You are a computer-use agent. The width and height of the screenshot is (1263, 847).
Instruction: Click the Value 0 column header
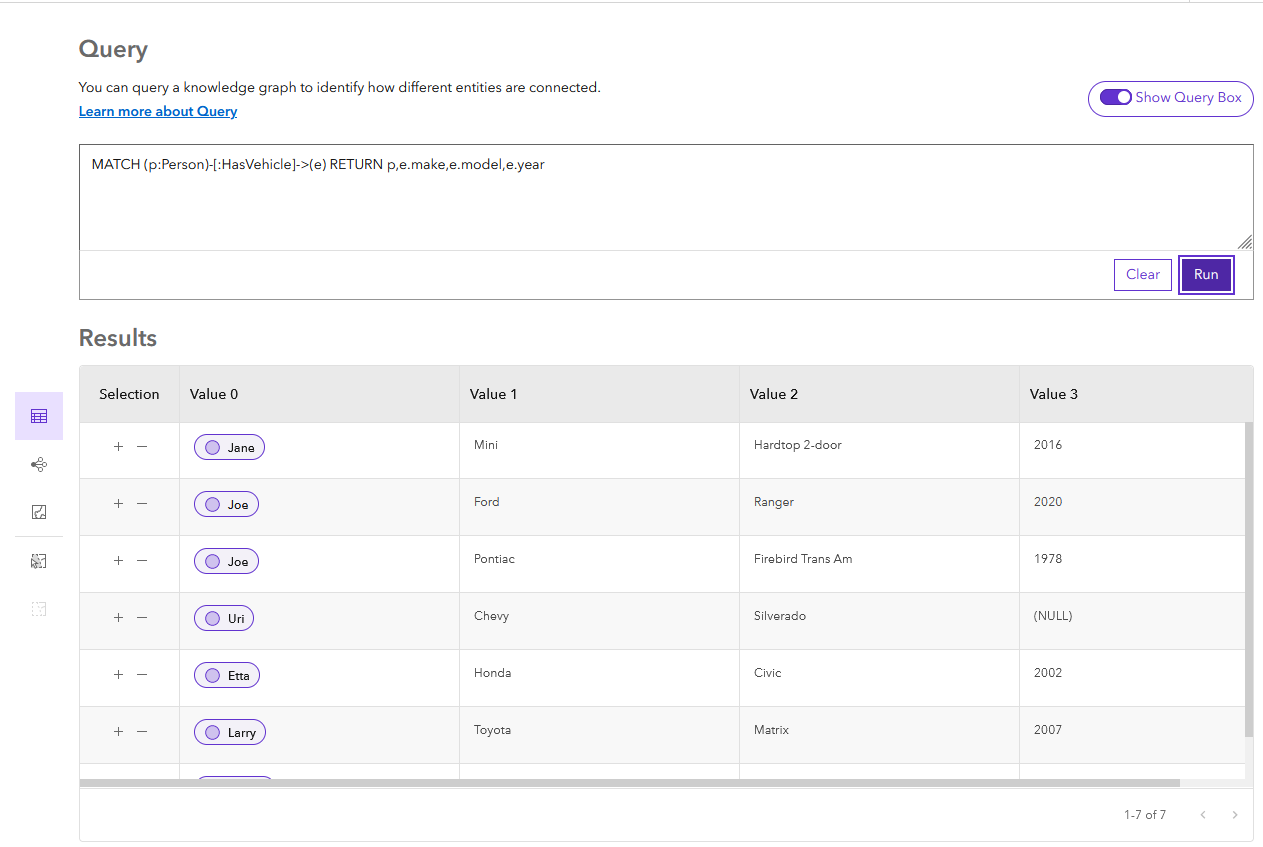tap(214, 394)
